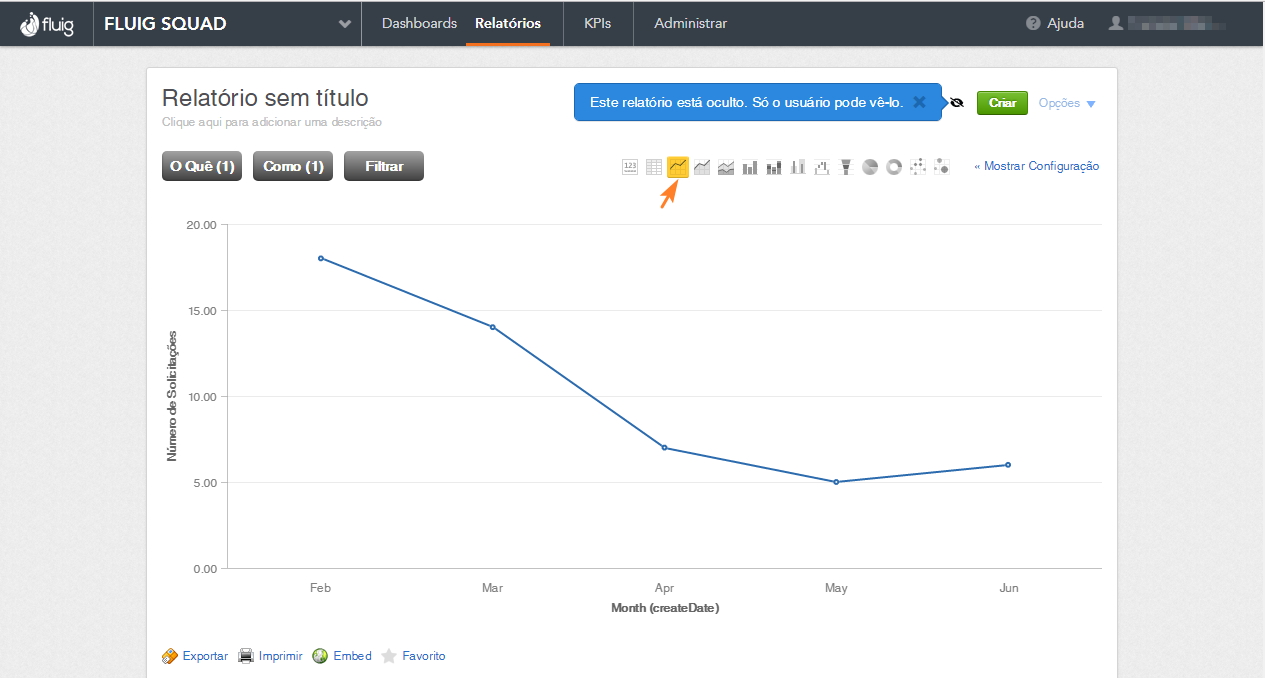Select the bubble chart icon
The image size is (1265, 678).
tap(942, 167)
